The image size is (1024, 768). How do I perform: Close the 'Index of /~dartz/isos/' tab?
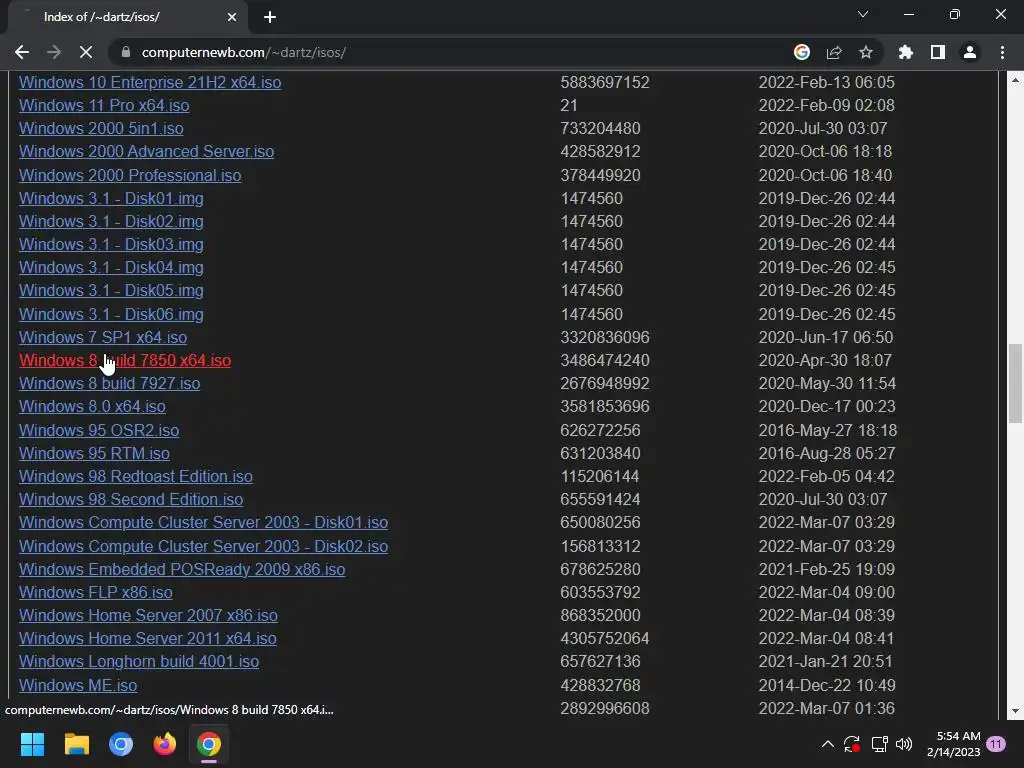click(232, 17)
